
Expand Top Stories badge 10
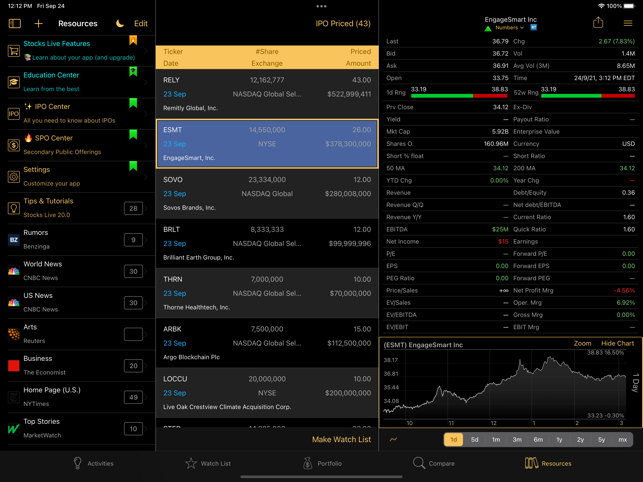coord(133,429)
